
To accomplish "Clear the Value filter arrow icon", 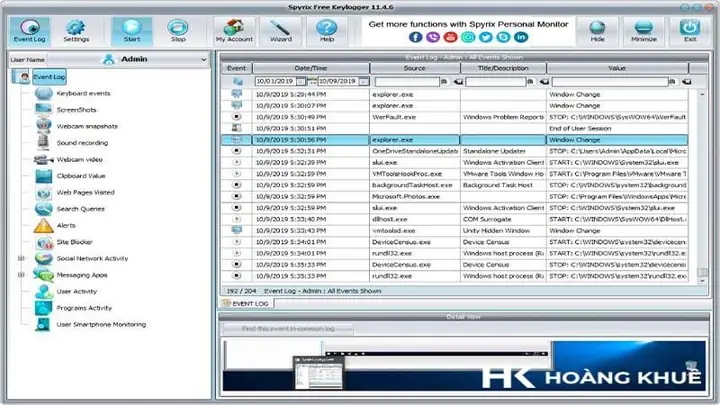I will point(686,82).
